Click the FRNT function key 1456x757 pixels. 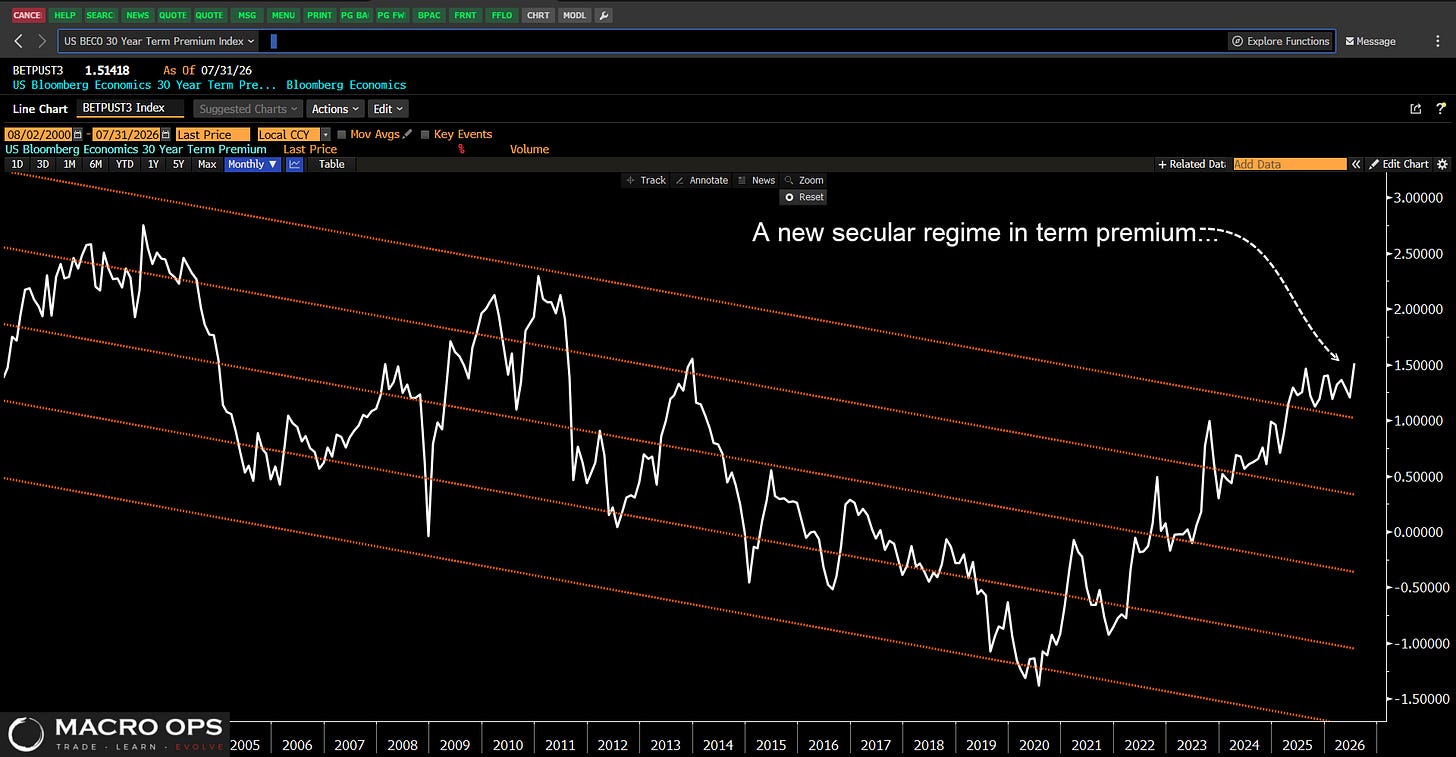tap(465, 15)
